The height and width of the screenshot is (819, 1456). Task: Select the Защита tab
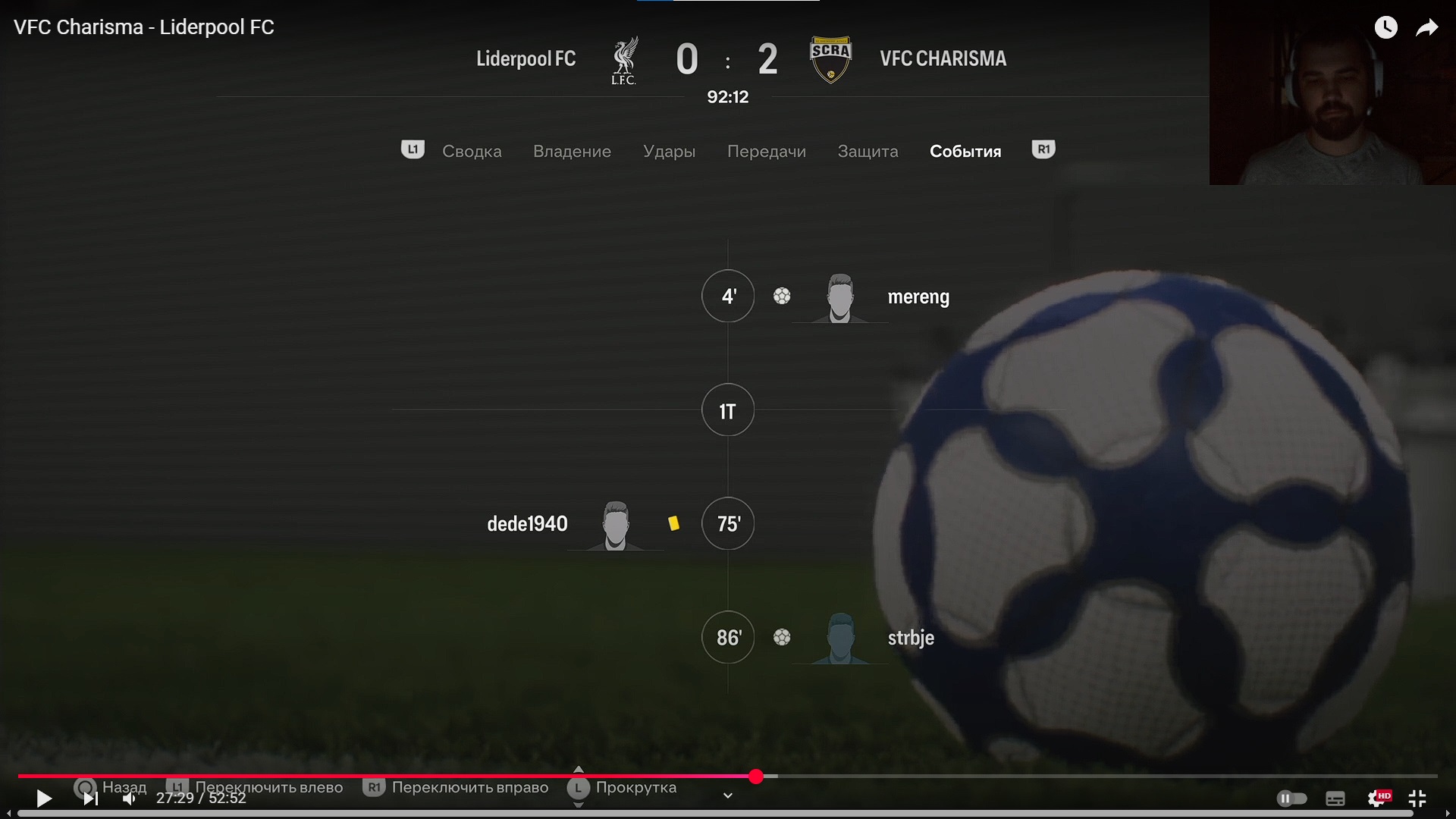[x=868, y=151]
